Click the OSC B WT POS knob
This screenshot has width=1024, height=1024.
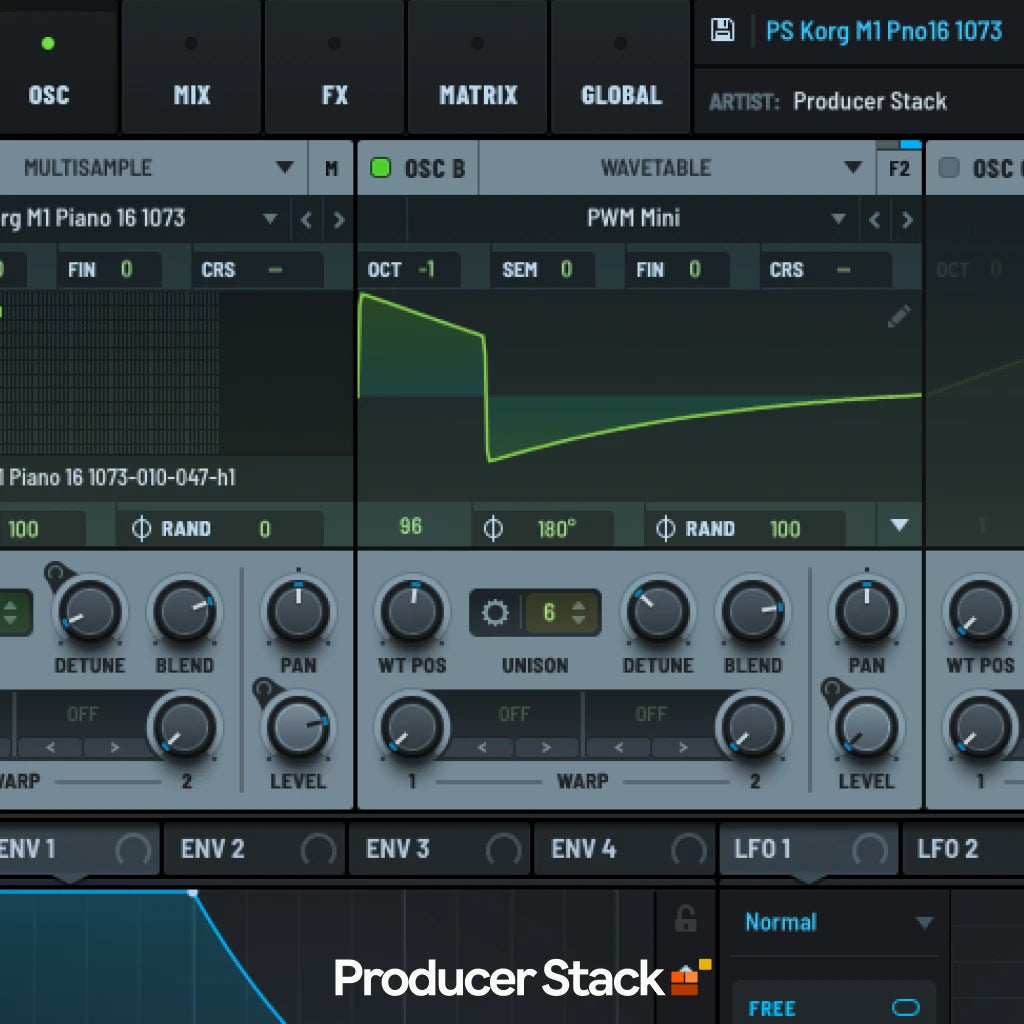[412, 611]
